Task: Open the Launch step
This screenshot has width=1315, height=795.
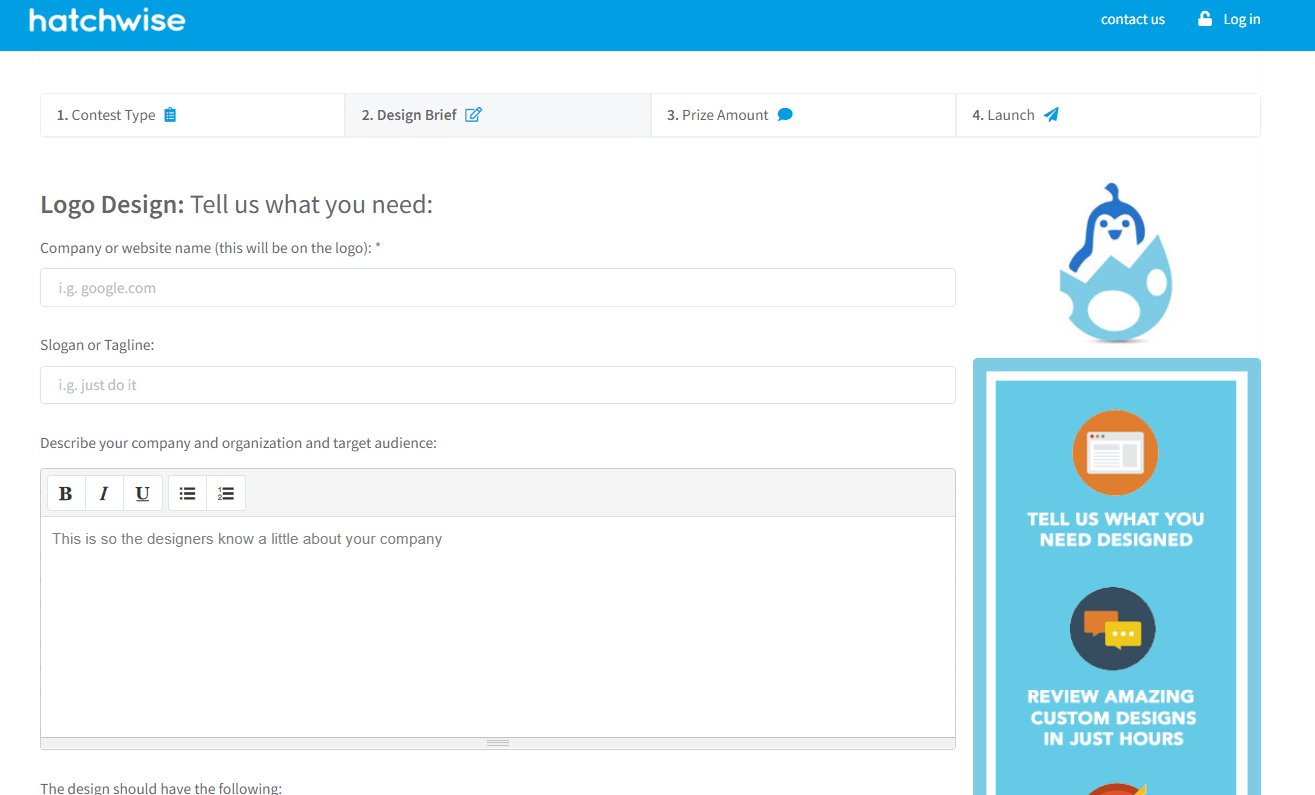Action: 1003,114
